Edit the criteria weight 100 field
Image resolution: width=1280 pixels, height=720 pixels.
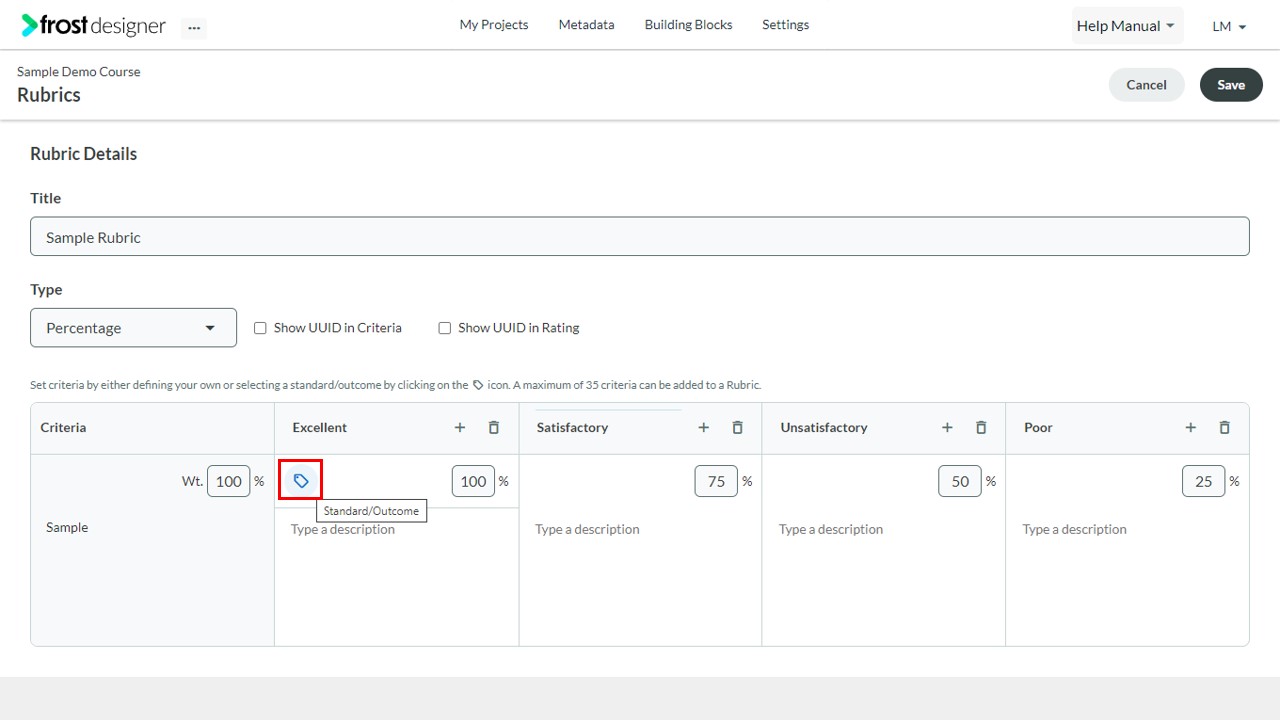pyautogui.click(x=229, y=481)
